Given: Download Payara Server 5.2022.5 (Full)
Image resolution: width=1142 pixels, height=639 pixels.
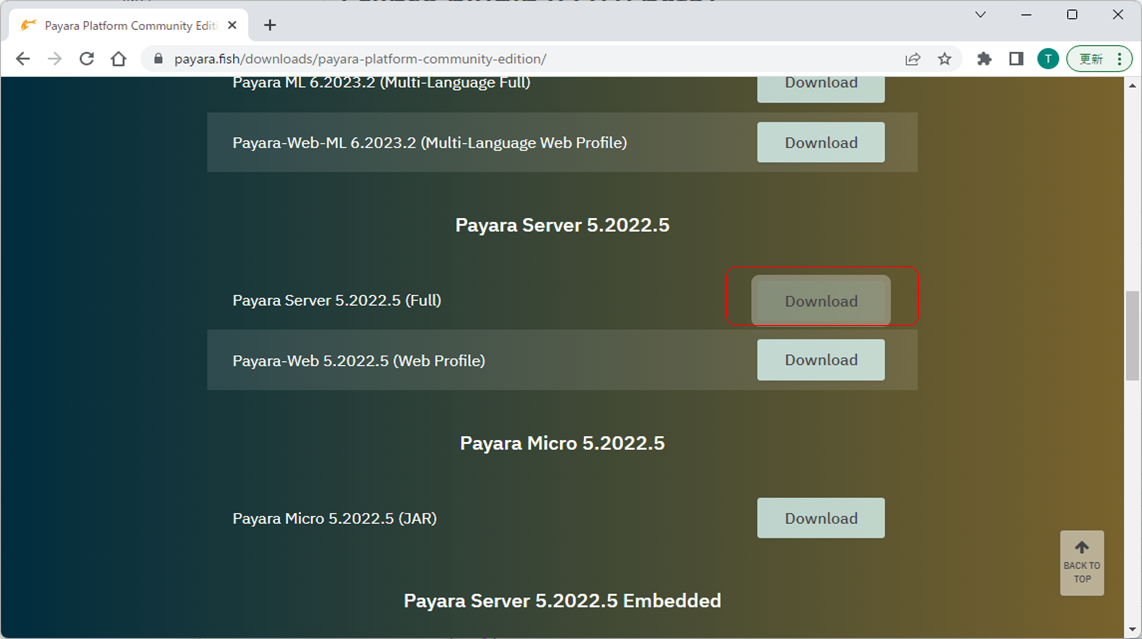Looking at the screenshot, I should [821, 301].
